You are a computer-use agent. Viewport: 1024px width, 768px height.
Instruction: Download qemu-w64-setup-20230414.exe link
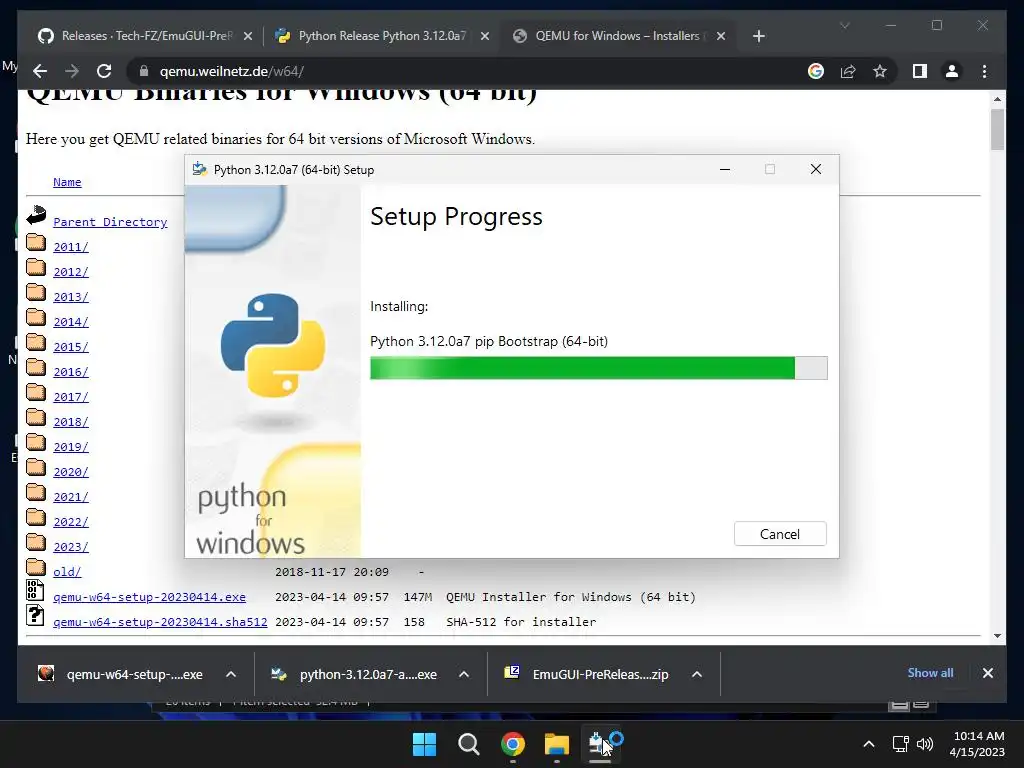(150, 597)
